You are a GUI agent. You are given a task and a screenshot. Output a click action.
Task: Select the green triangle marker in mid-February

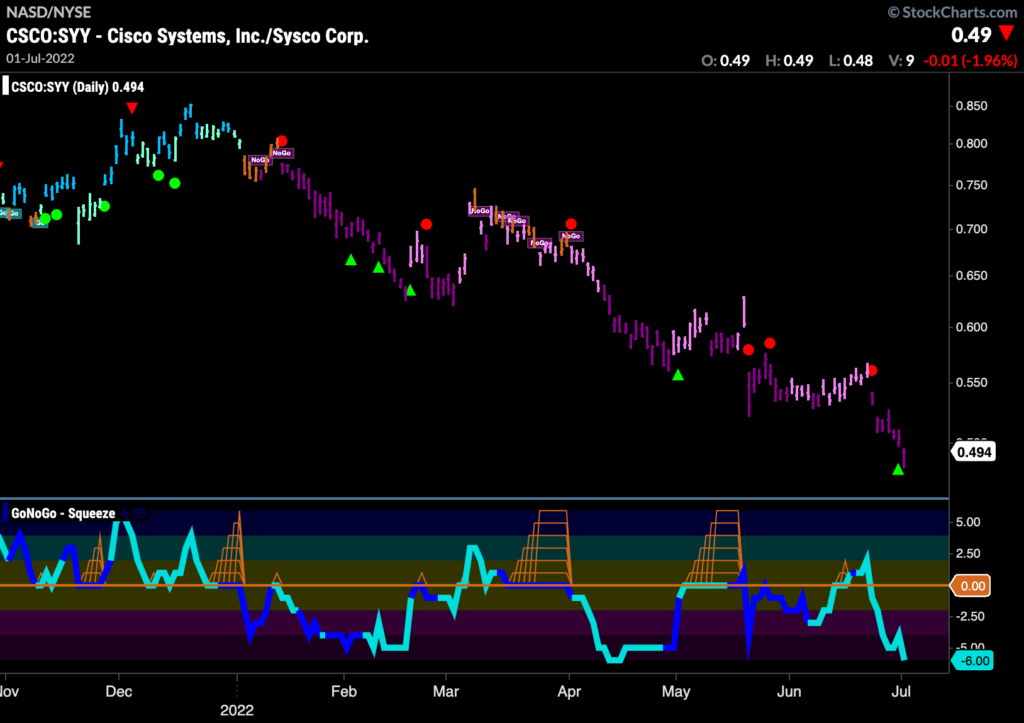click(x=379, y=267)
